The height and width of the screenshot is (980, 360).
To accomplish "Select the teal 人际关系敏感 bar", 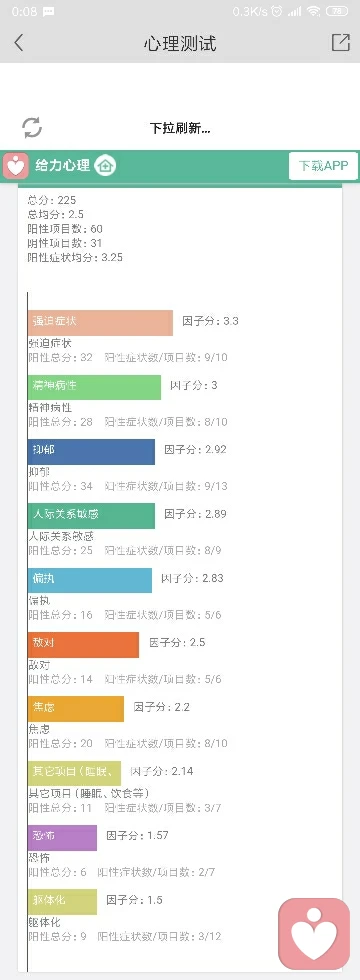I will 91,516.
